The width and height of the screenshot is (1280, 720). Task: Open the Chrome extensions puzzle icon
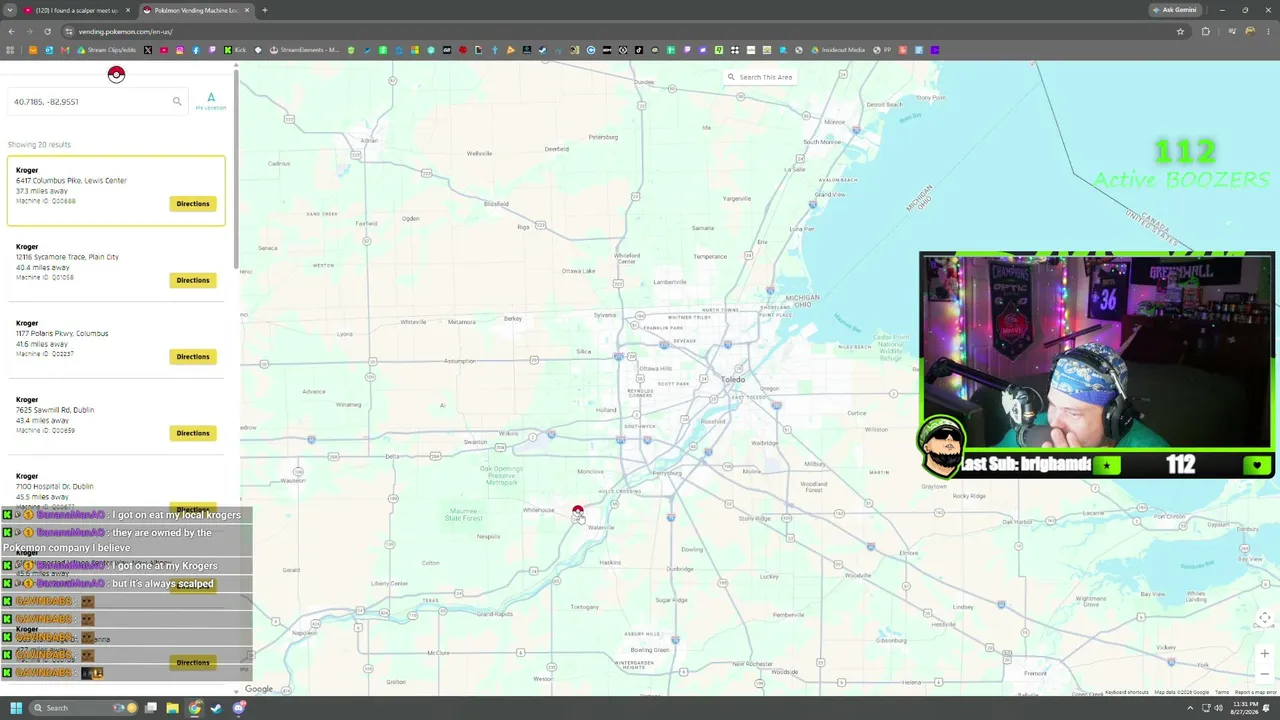(x=1205, y=31)
